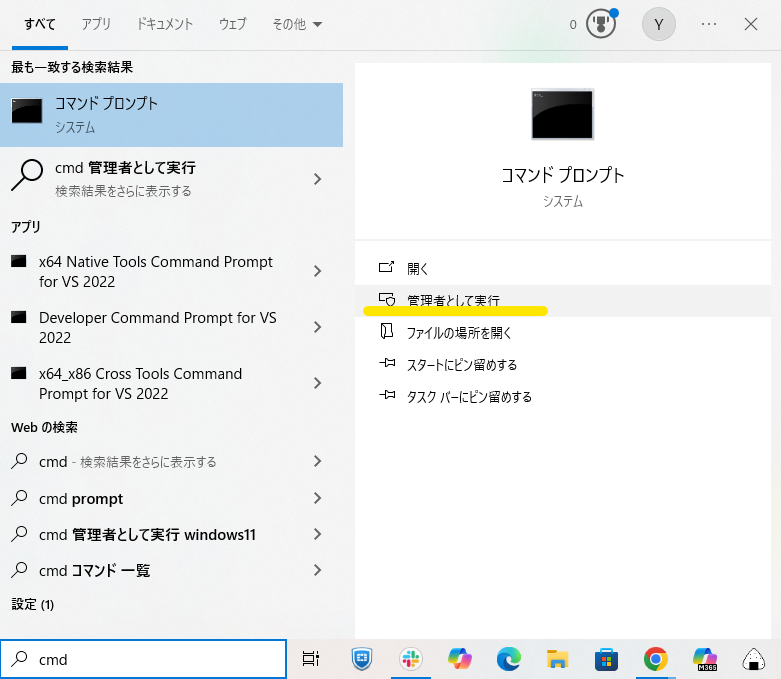Image resolution: width=781 pixels, height=679 pixels.
Task: Open Copilot from the taskbar
Action: pyautogui.click(x=459, y=659)
